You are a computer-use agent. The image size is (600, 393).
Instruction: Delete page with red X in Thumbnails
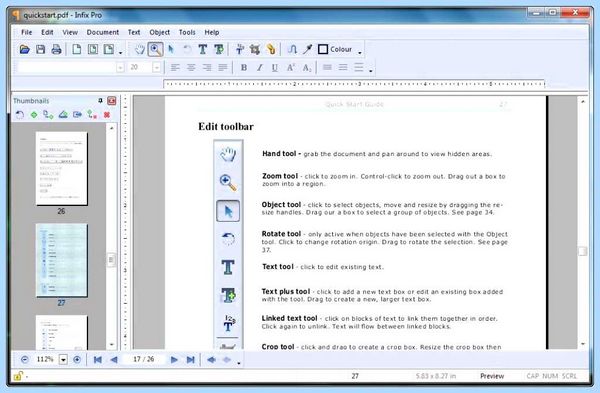pos(107,114)
